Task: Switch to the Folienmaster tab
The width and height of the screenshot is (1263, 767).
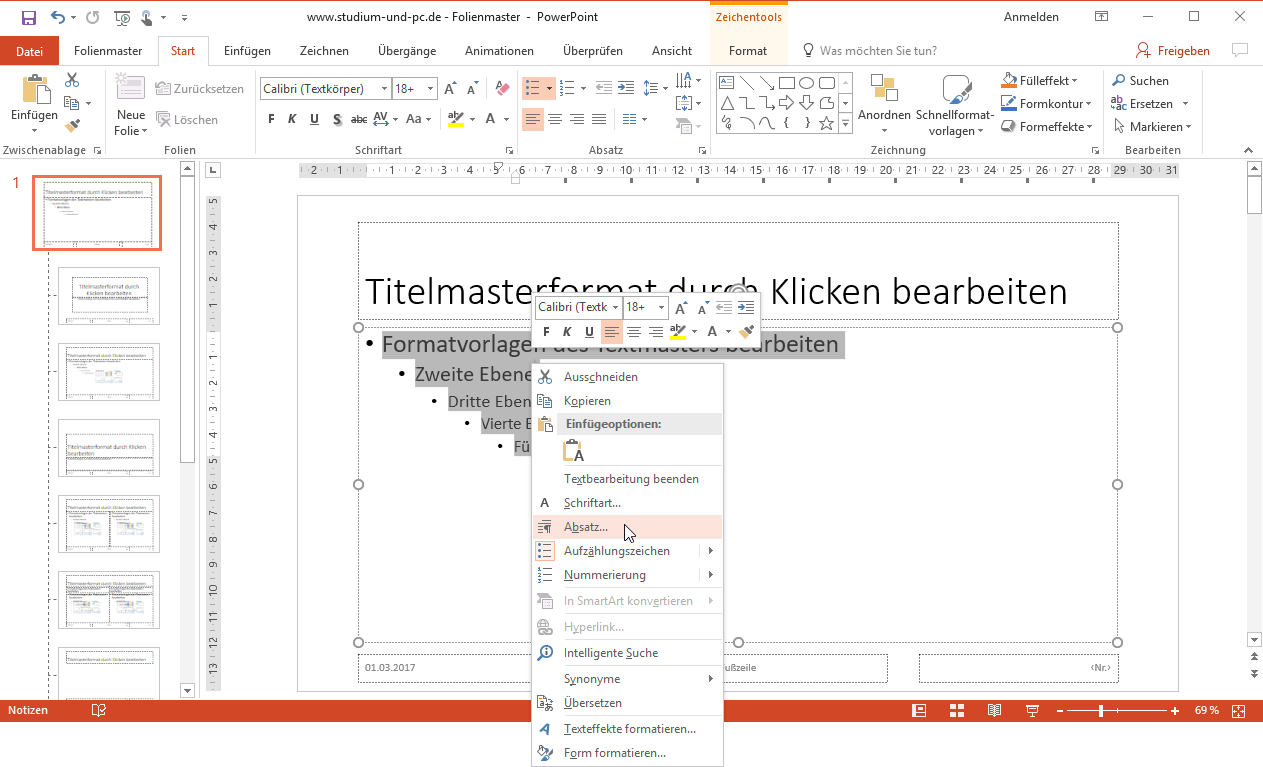Action: click(108, 51)
